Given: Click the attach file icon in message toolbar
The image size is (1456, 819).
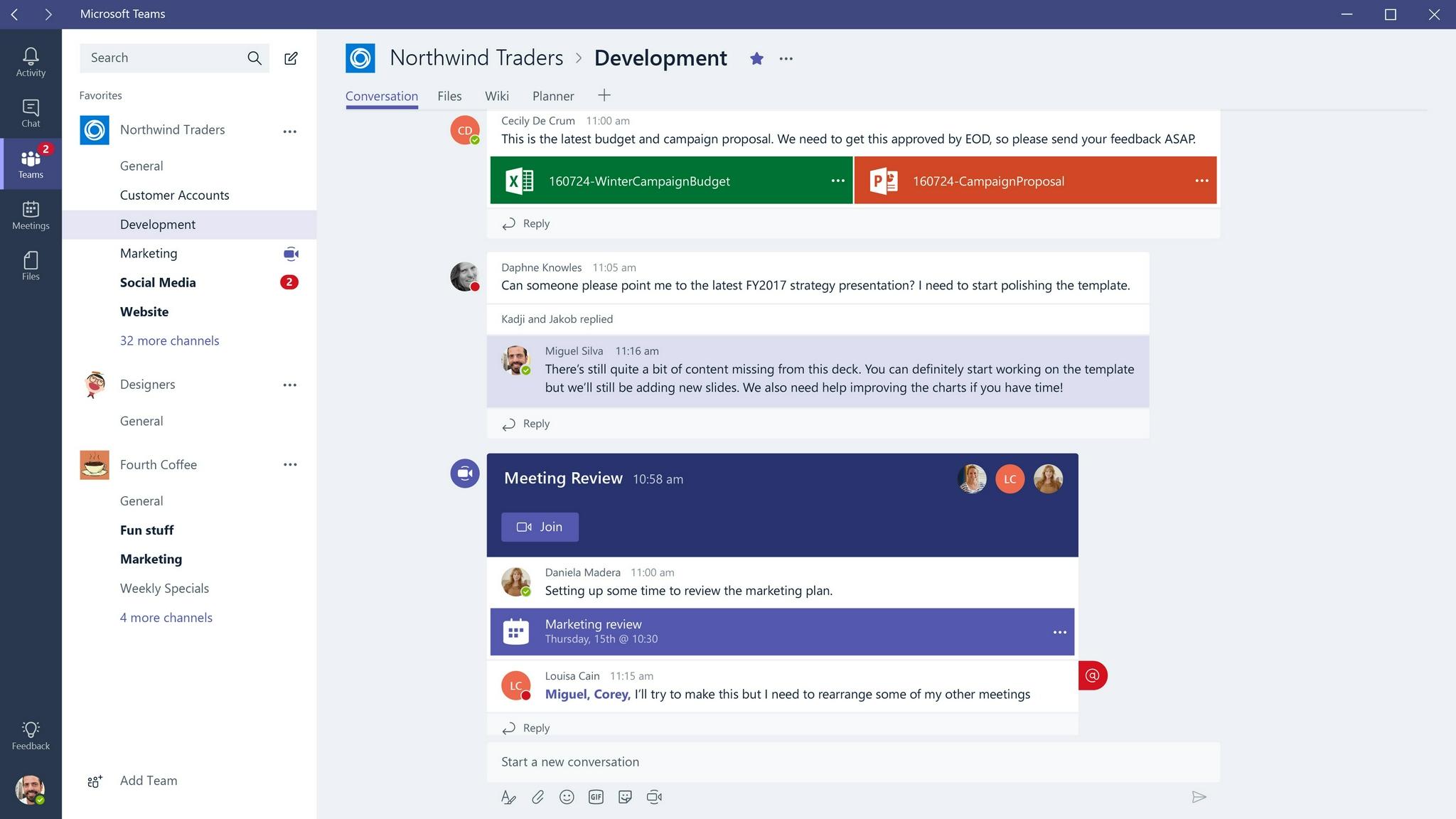Looking at the screenshot, I should click(x=537, y=797).
